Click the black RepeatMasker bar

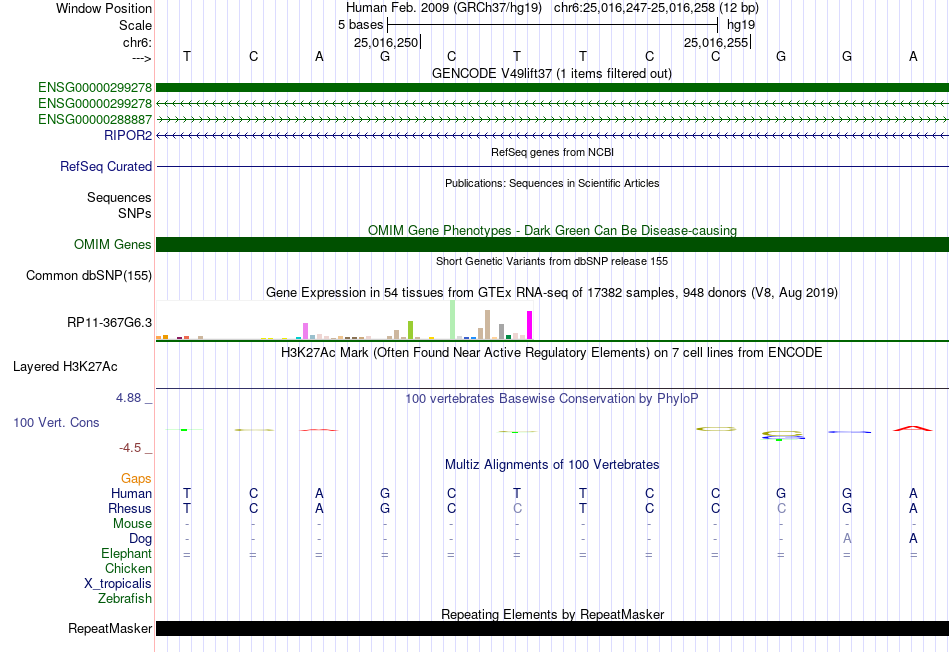[552, 628]
